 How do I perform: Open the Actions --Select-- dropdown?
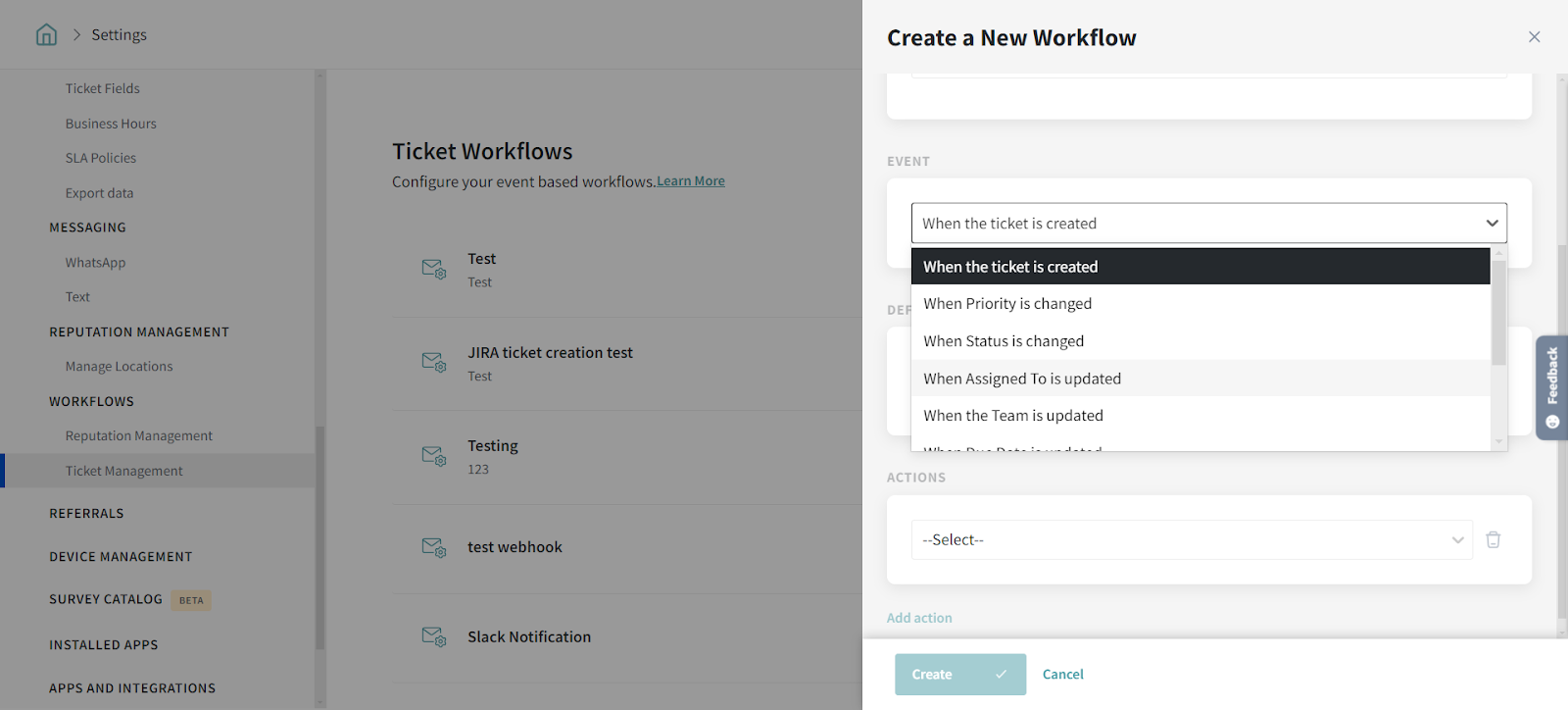1191,539
